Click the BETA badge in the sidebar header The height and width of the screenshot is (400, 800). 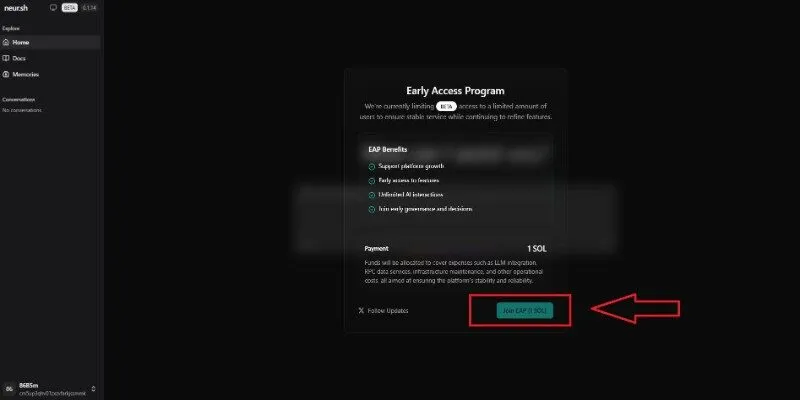point(70,8)
